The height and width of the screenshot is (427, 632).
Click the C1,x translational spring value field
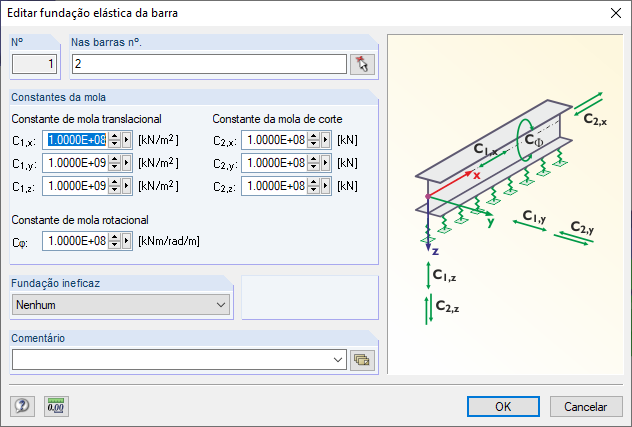[x=78, y=140]
